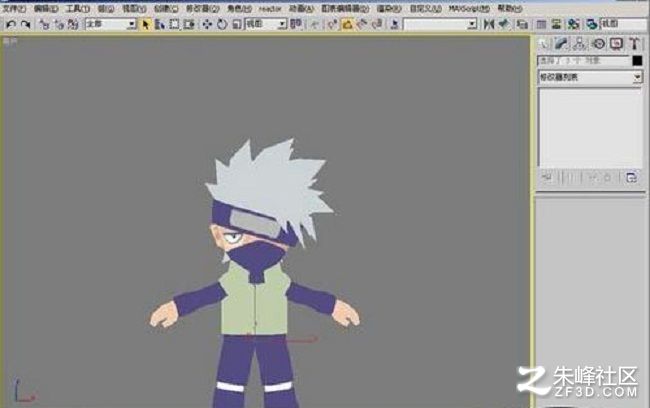Image resolution: width=650 pixels, height=408 pixels.
Task: Click the render type 视图 field
Action: pyautogui.click(x=625, y=24)
